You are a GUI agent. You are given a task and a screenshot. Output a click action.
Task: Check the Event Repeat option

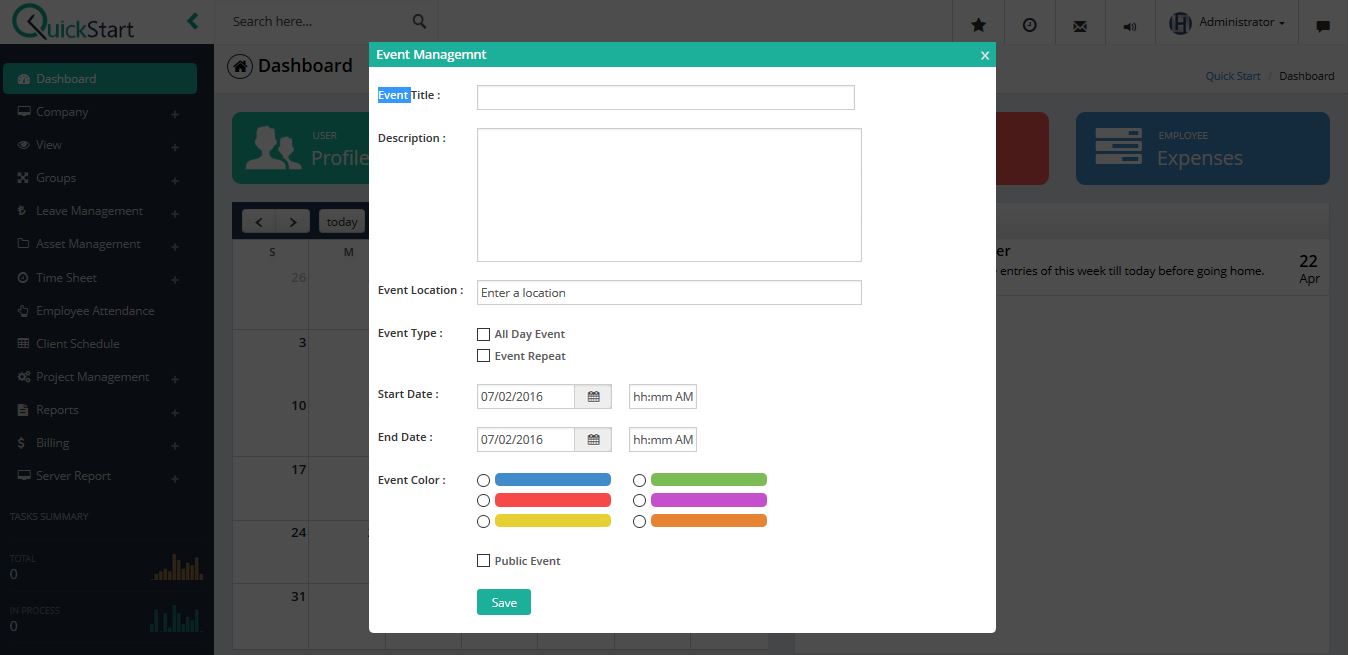[x=484, y=355]
